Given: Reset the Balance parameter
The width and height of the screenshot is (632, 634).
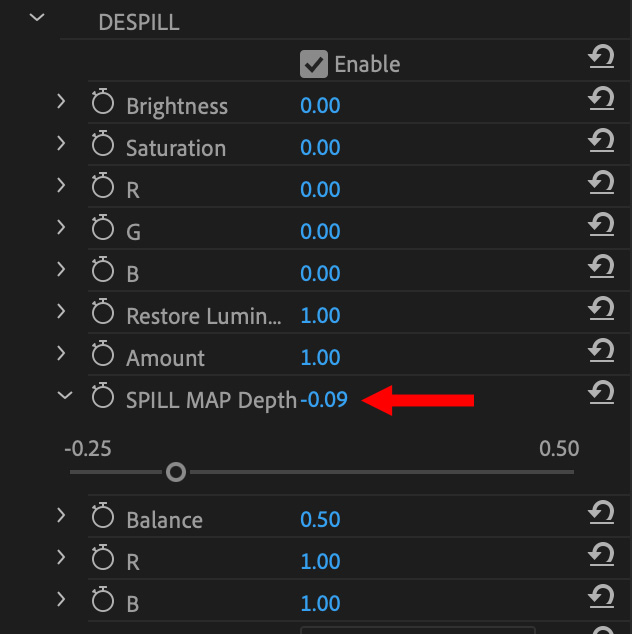Looking at the screenshot, I should 601,514.
